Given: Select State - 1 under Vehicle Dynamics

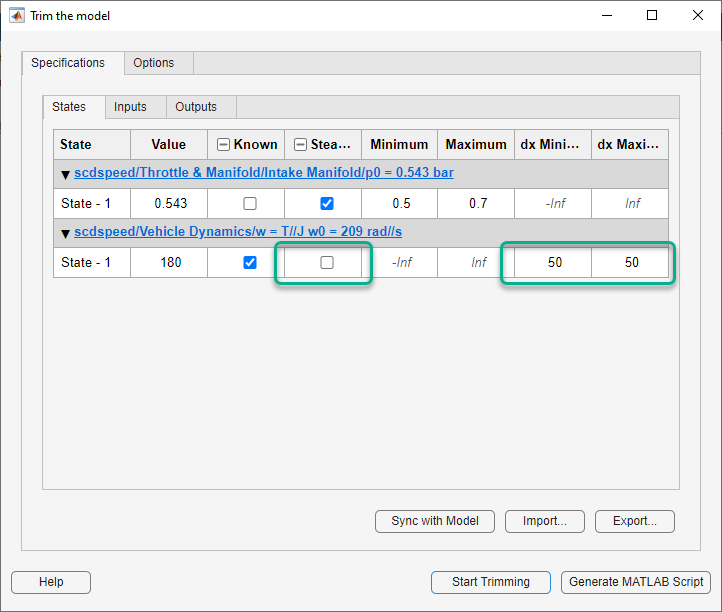Looking at the screenshot, I should [92, 262].
